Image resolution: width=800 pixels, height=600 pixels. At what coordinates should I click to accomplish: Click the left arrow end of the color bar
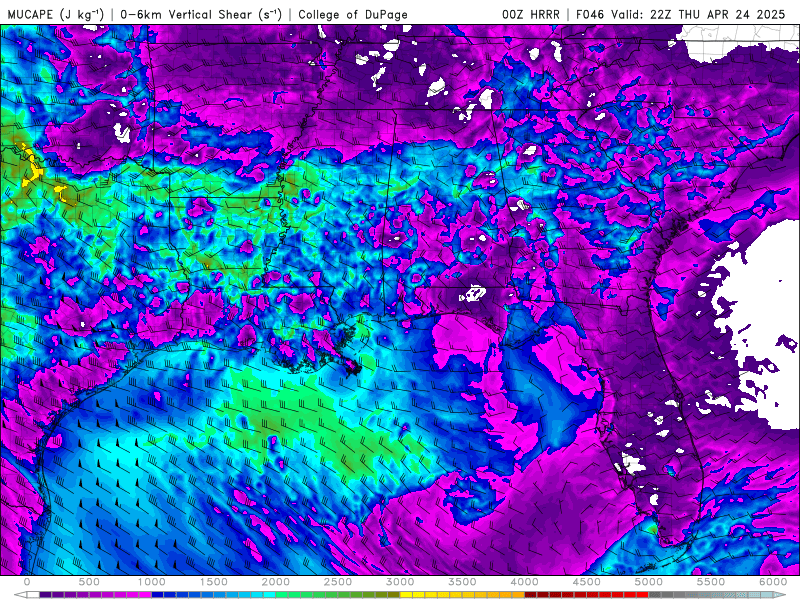(x=20, y=594)
